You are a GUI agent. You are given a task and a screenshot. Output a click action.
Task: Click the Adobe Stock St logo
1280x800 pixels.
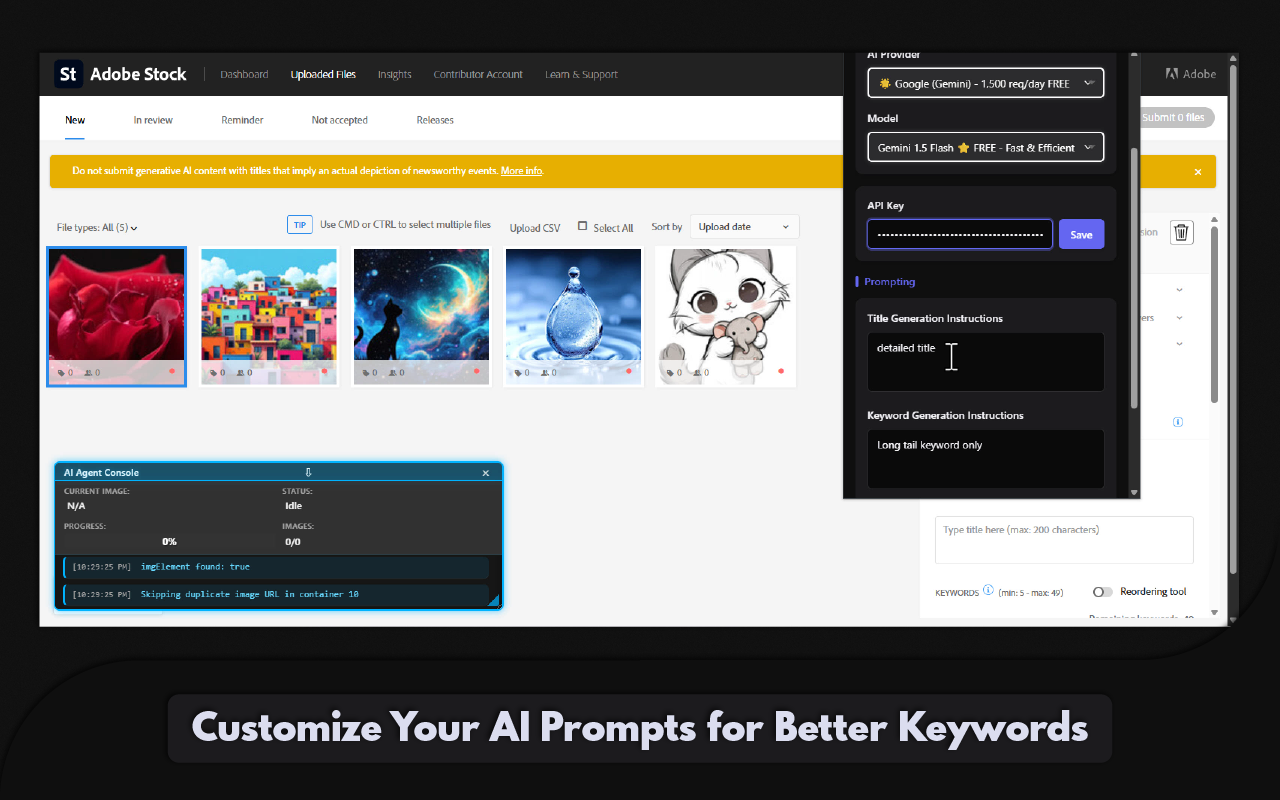click(68, 74)
